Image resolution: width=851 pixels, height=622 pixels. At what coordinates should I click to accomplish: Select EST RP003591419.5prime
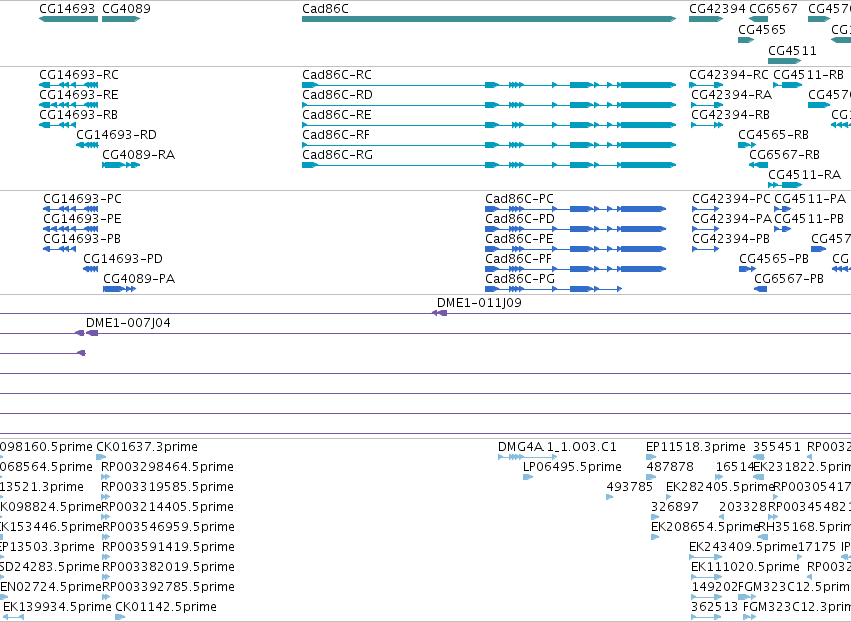(106, 557)
